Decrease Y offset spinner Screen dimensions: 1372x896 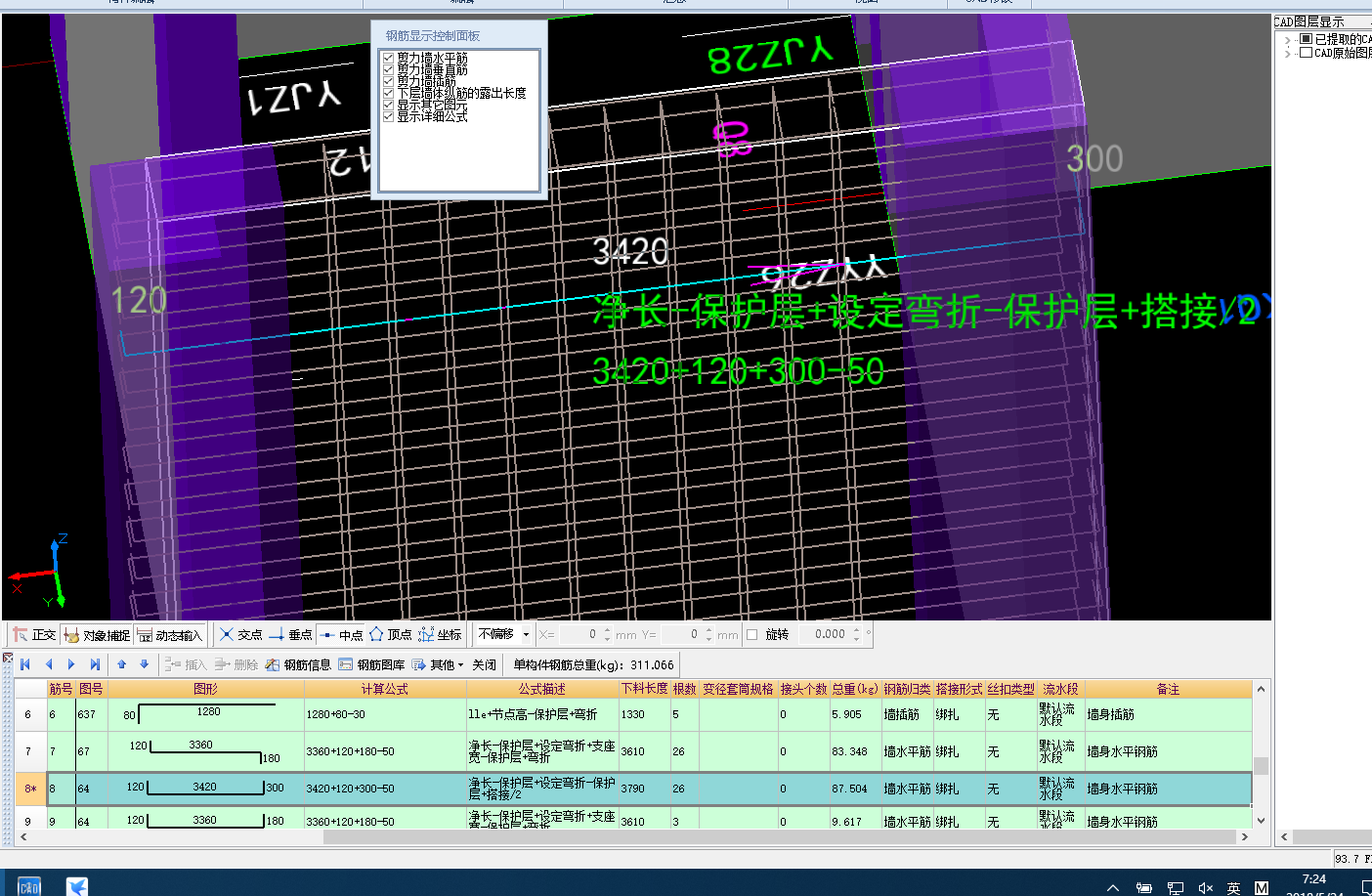[708, 639]
